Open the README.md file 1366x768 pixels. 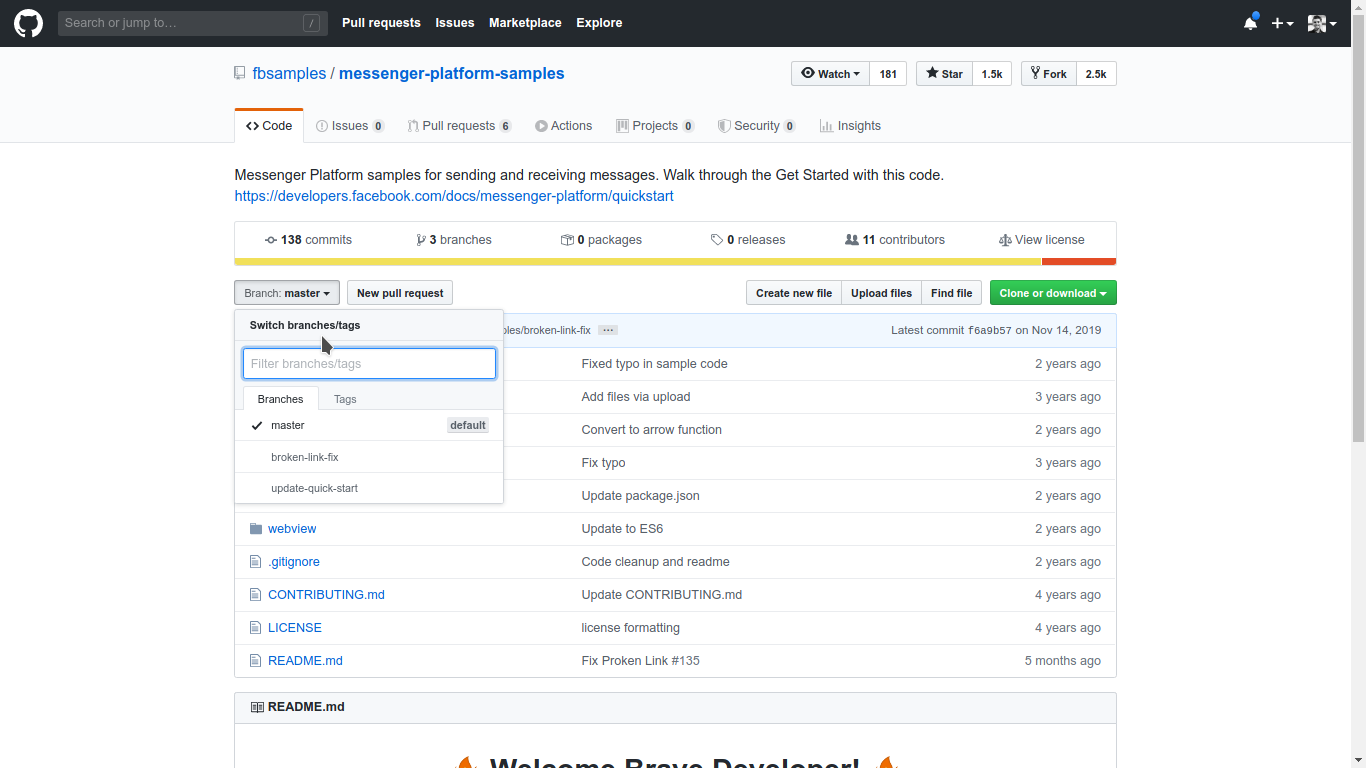[305, 660]
